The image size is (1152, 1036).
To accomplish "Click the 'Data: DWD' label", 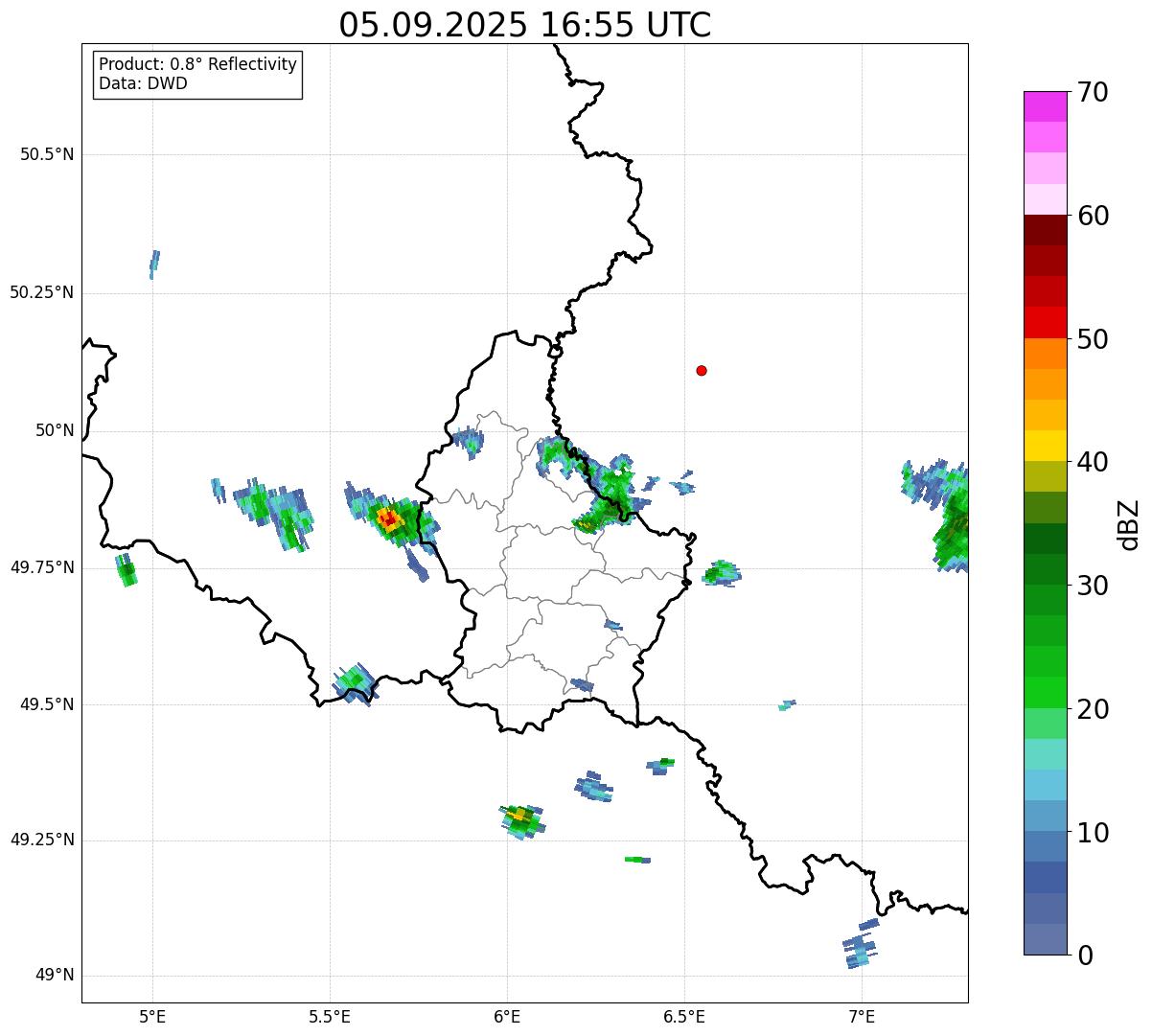I will click(x=143, y=83).
